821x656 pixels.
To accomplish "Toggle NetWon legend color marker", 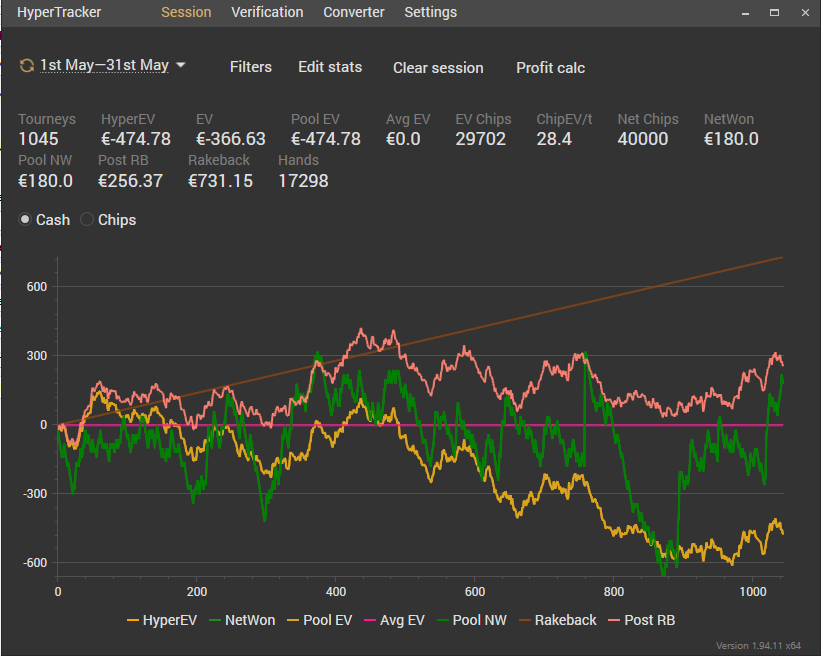I will [x=215, y=620].
